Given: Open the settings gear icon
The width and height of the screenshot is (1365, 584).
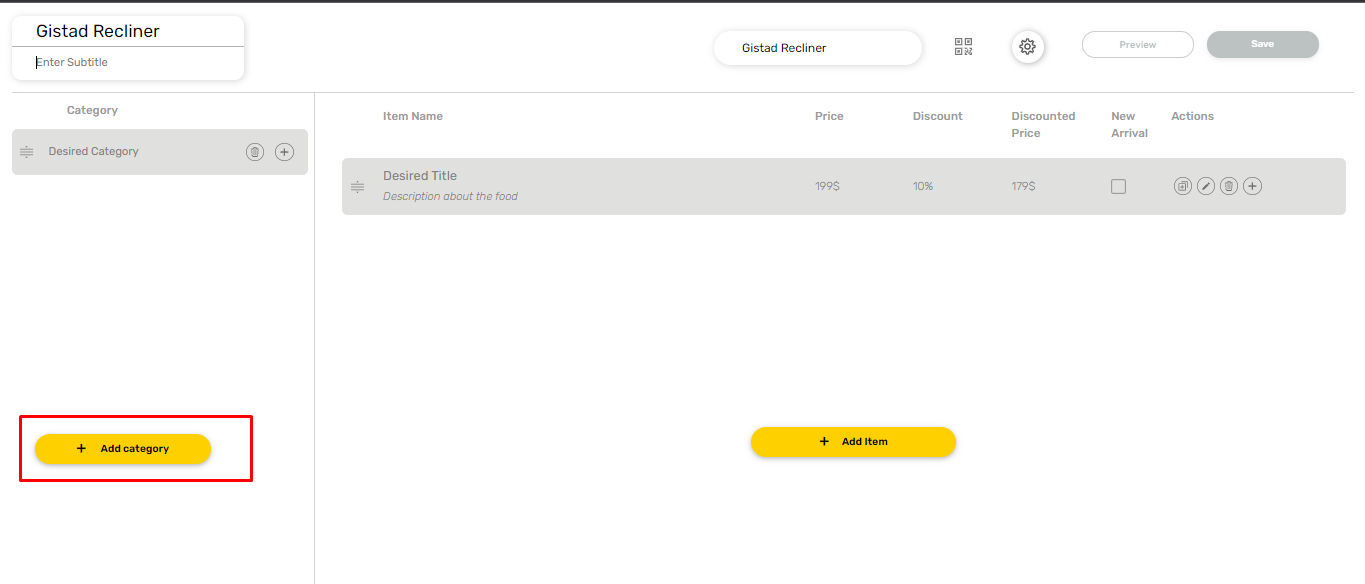Looking at the screenshot, I should (1027, 47).
